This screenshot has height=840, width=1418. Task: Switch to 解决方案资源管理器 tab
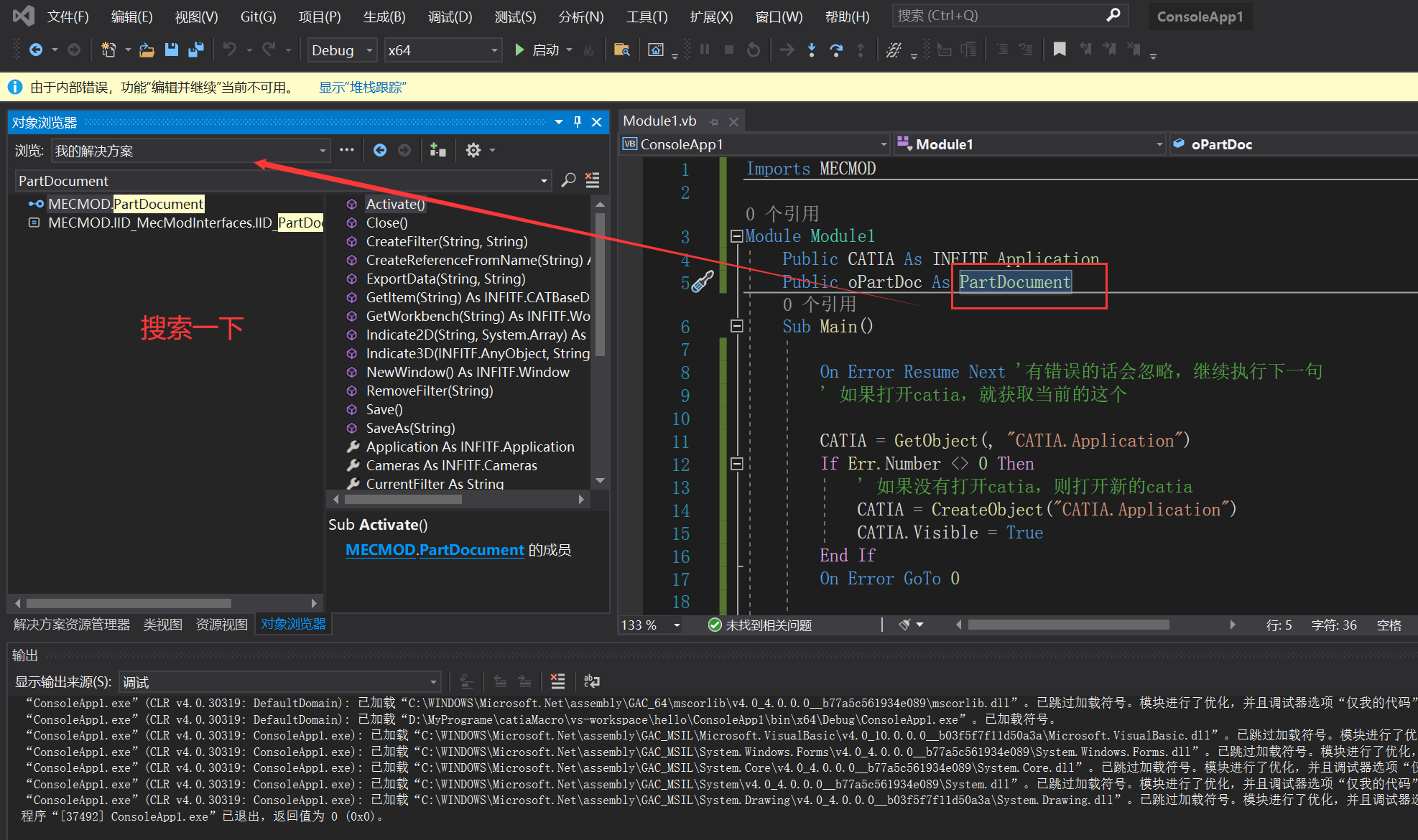[x=71, y=625]
